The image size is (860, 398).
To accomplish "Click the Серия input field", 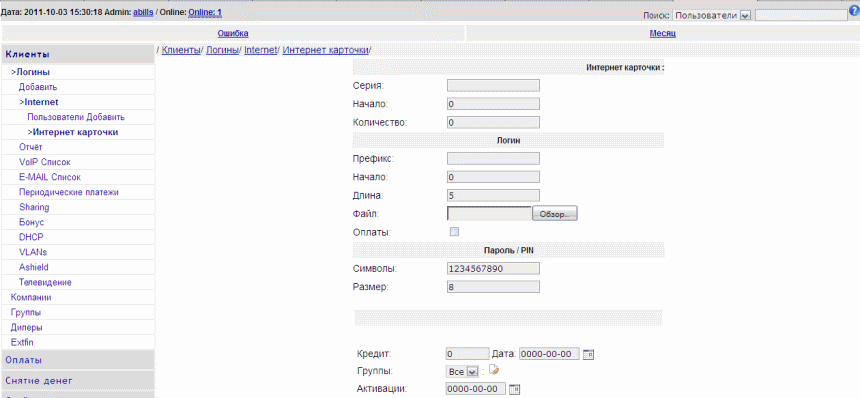I will [x=493, y=85].
